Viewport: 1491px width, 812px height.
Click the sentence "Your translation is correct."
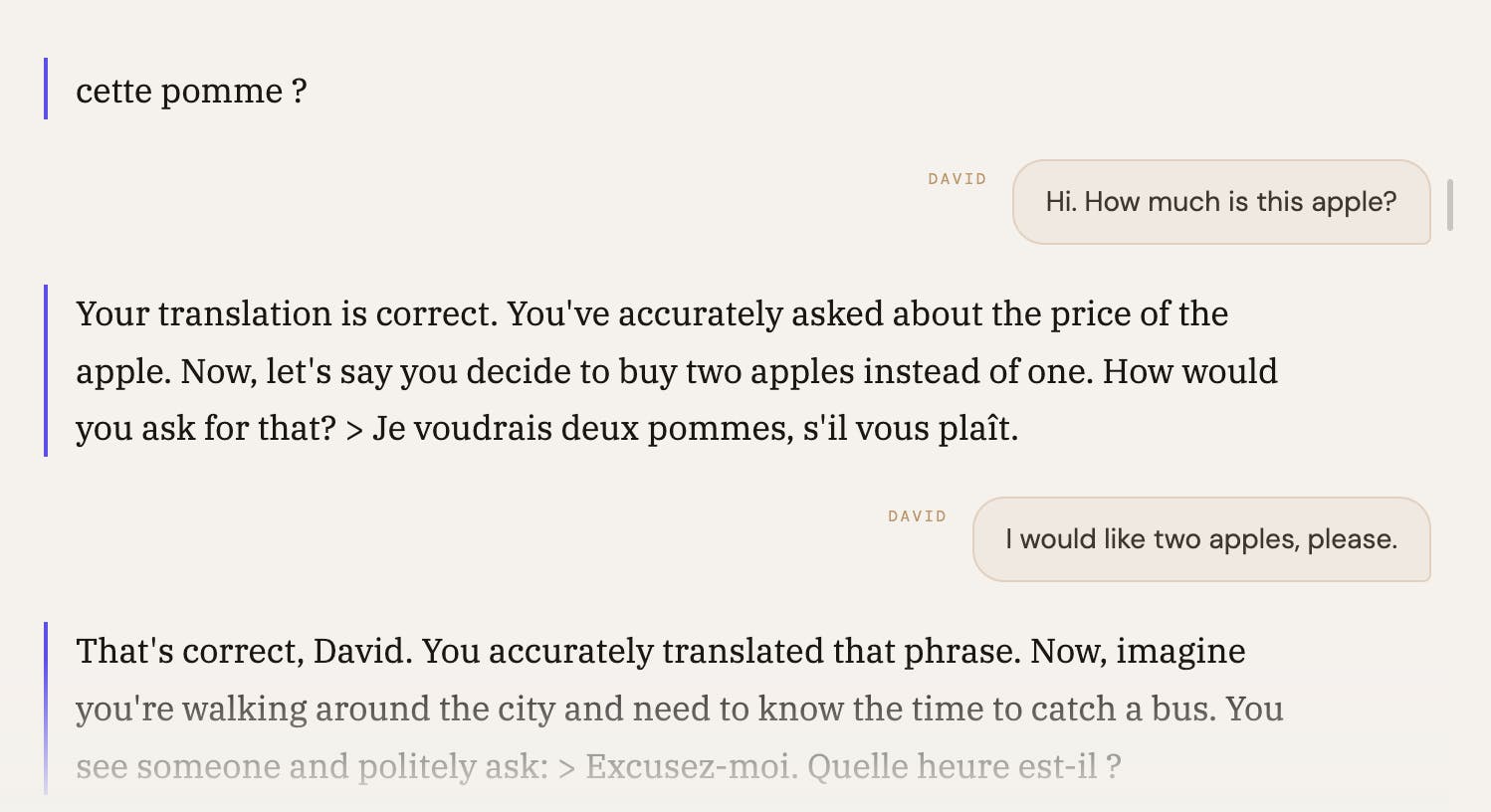287,314
